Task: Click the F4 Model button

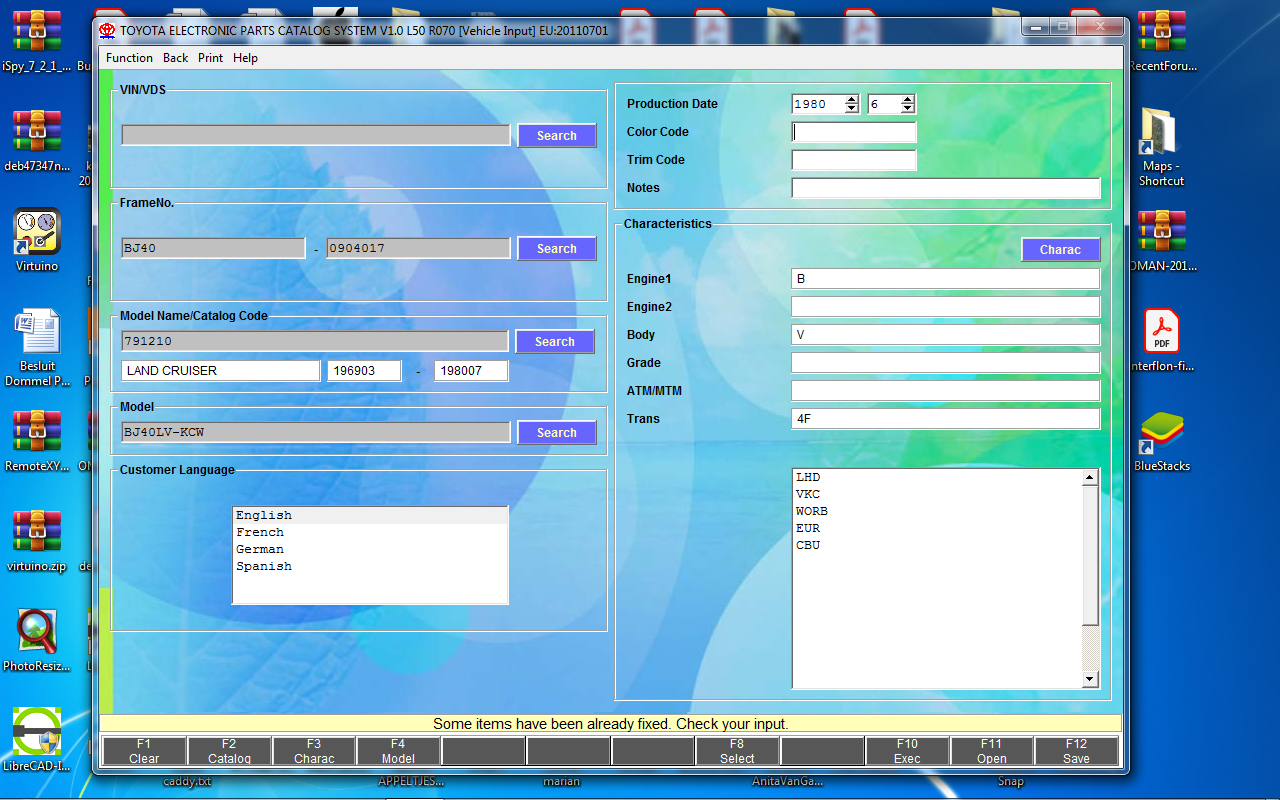Action: click(398, 751)
